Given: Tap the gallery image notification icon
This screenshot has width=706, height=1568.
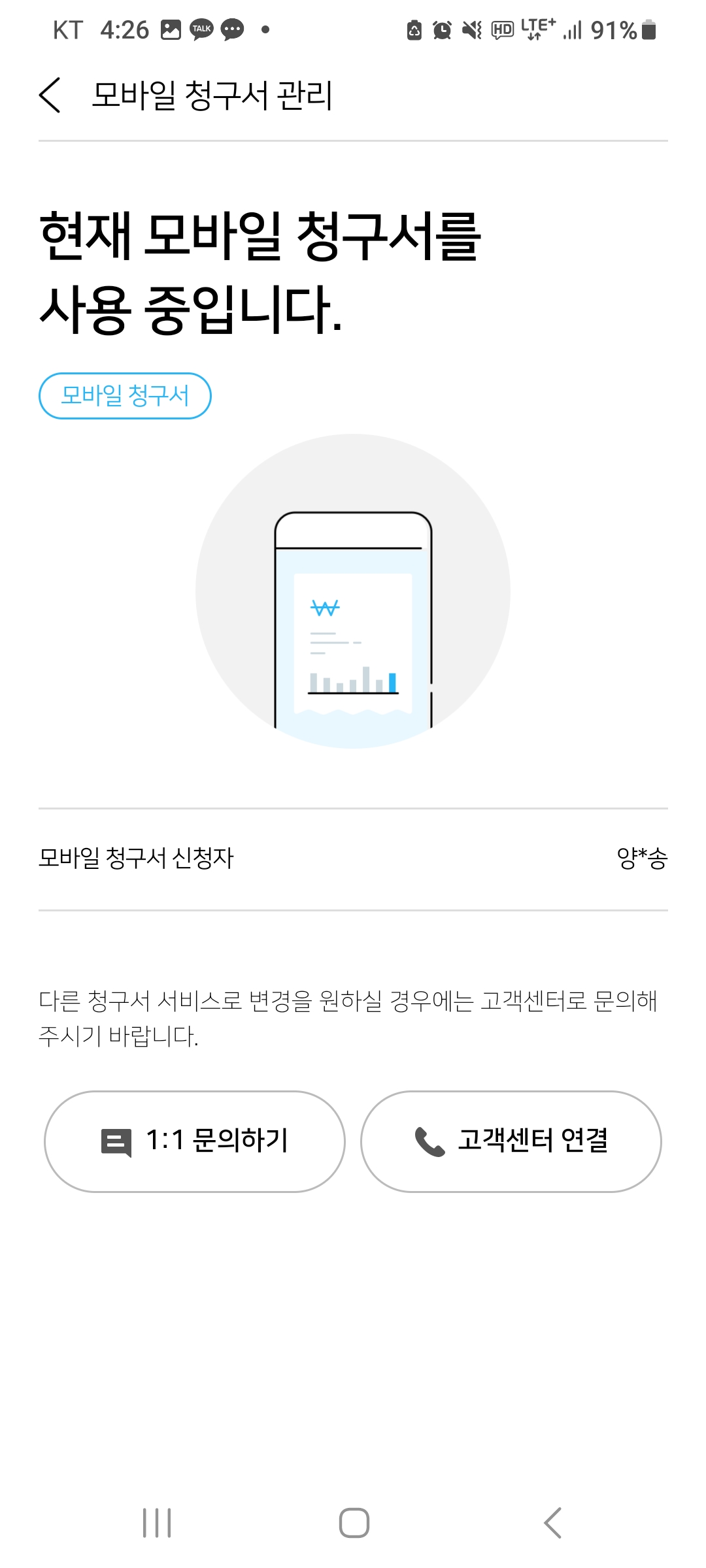Looking at the screenshot, I should tap(171, 29).
